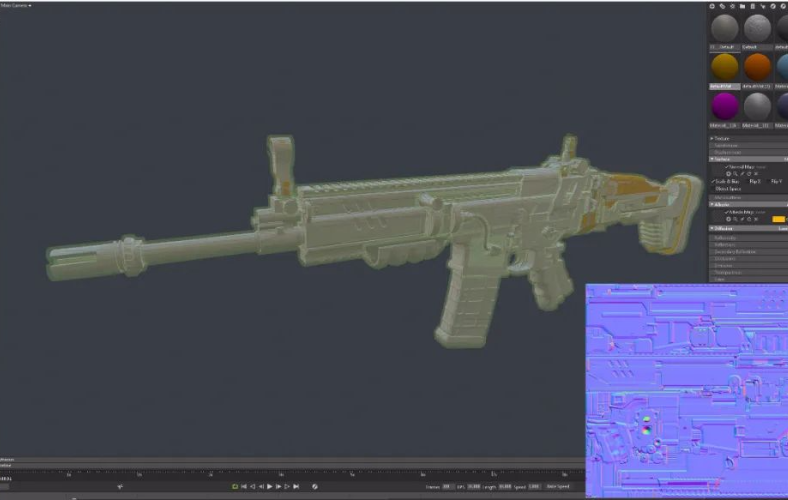The height and width of the screenshot is (500, 788).
Task: Click the Albedo Map magnifier icon
Action: 735,220
